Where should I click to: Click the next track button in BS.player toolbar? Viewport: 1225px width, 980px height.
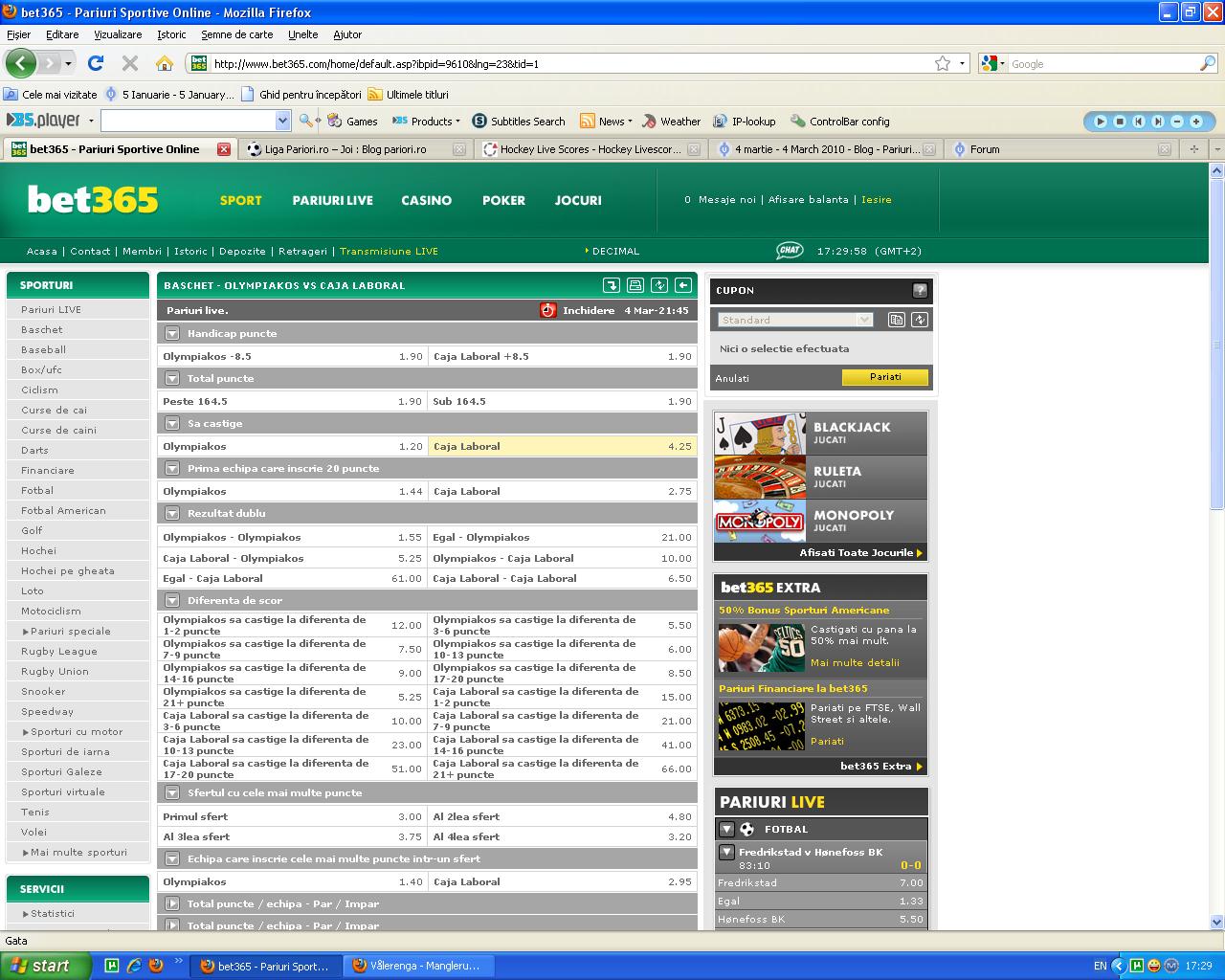(1158, 122)
